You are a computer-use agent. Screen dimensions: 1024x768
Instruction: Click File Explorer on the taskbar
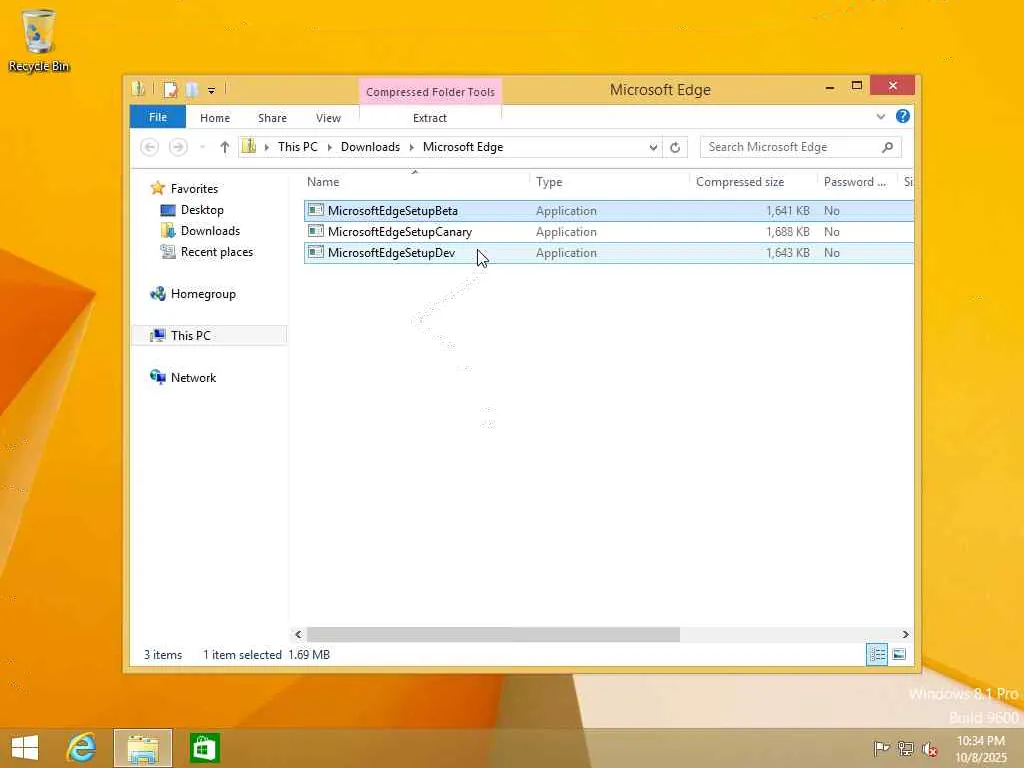tap(143, 748)
